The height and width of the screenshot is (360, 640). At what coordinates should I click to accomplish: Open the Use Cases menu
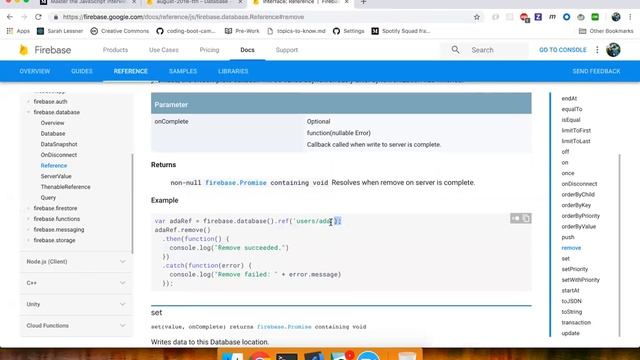point(164,50)
